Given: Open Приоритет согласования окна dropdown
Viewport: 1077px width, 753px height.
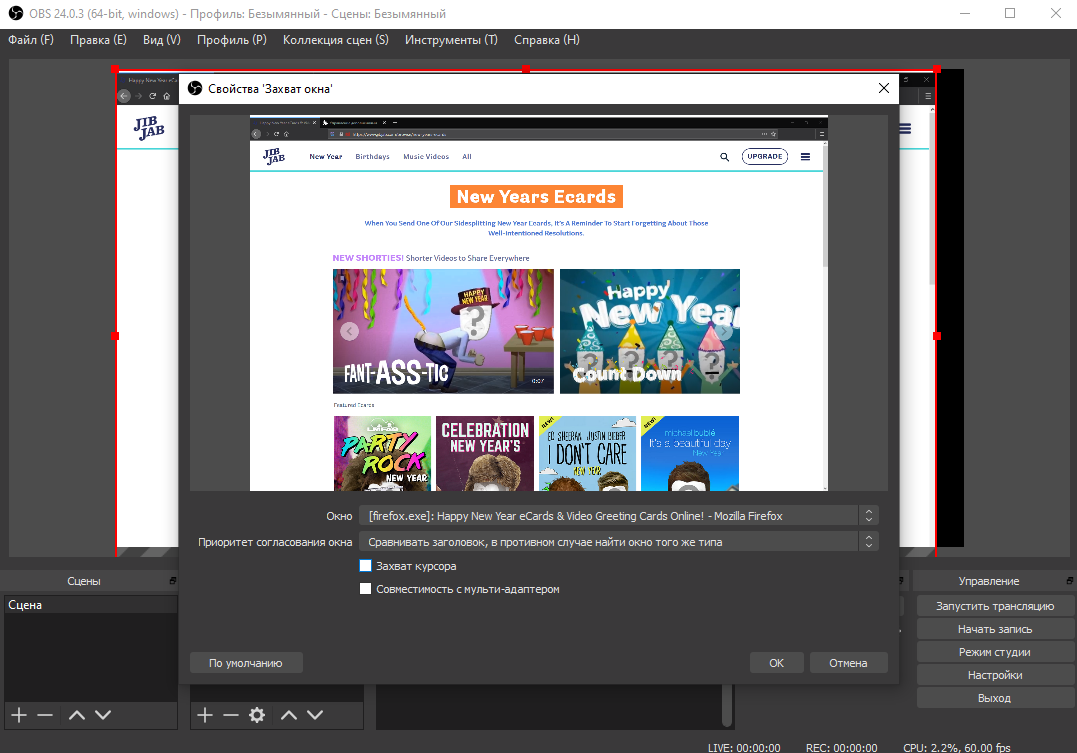Looking at the screenshot, I should pyautogui.click(x=619, y=541).
